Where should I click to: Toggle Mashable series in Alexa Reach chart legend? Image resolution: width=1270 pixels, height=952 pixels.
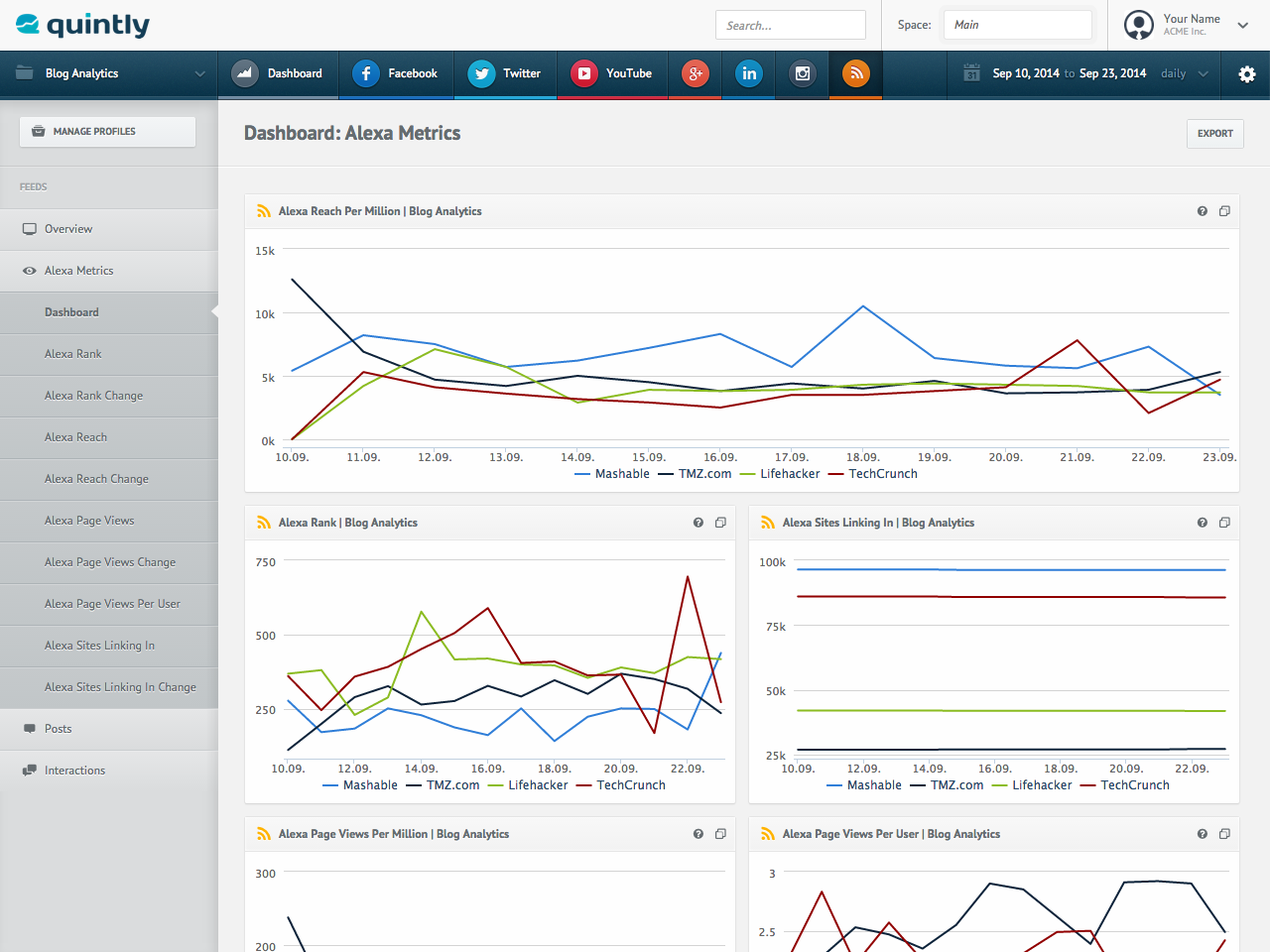click(612, 474)
